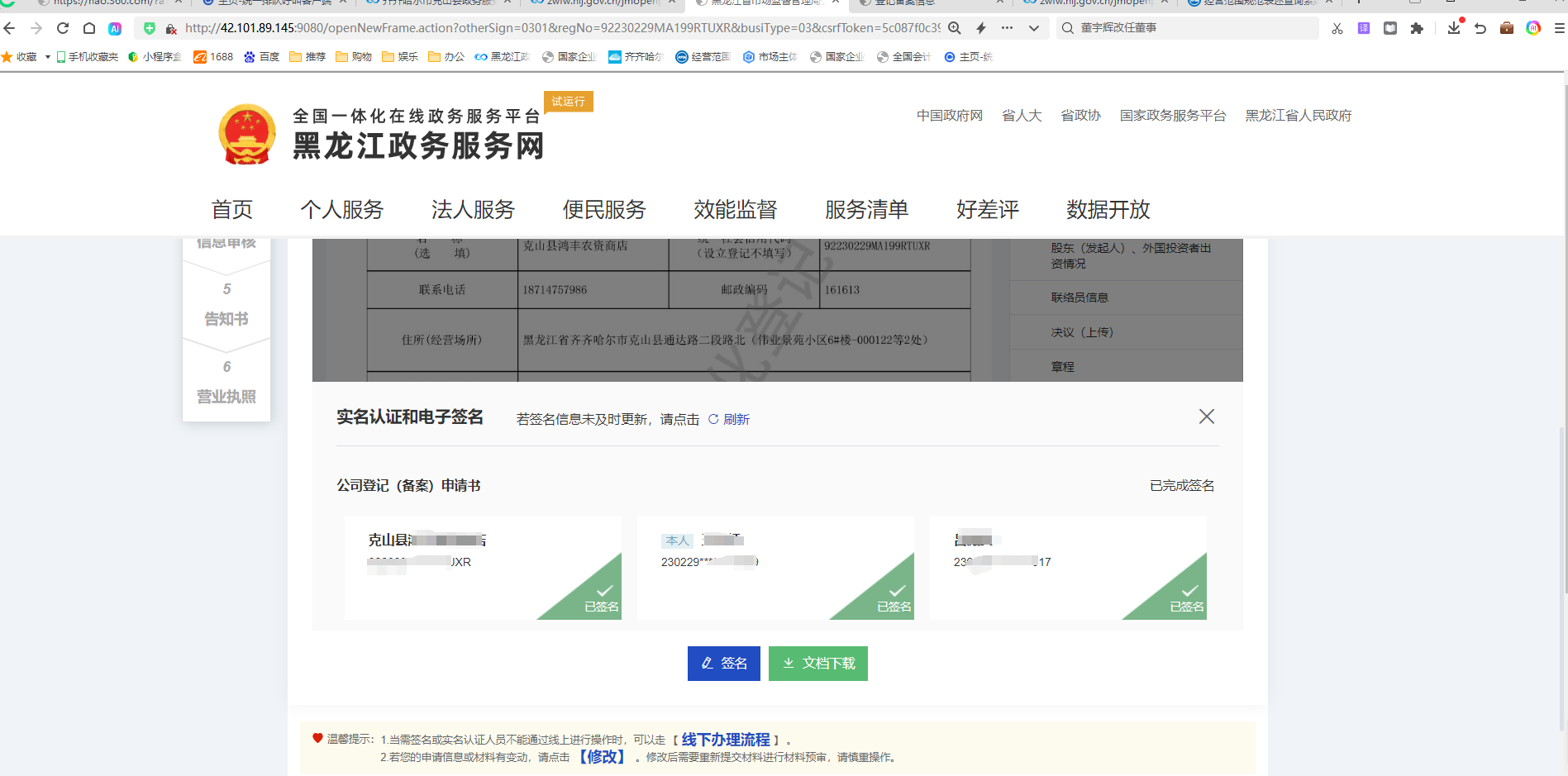Click the blue 签名 button
The height and width of the screenshot is (776, 1568).
724,664
